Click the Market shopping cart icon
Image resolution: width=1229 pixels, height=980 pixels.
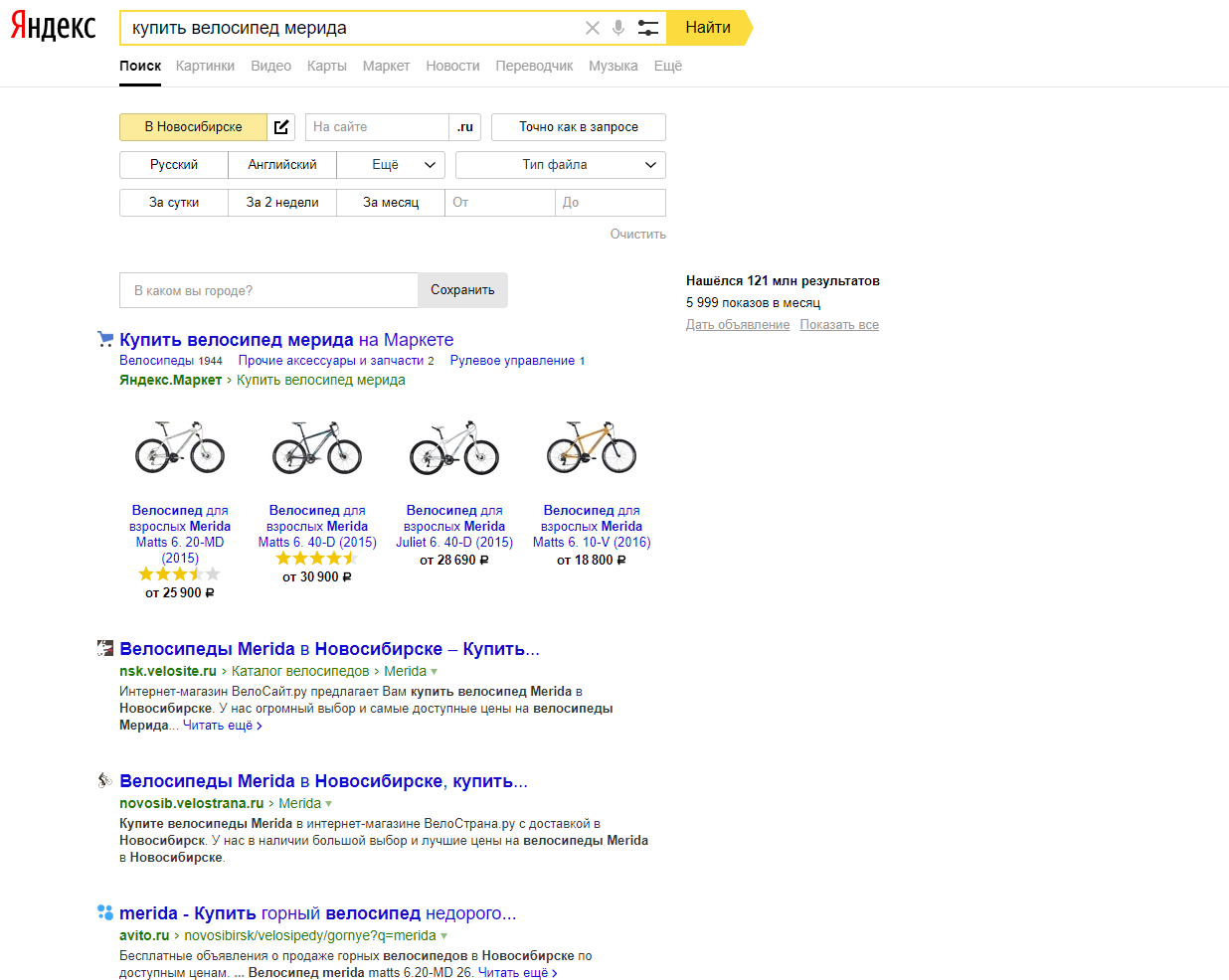pyautogui.click(x=105, y=339)
